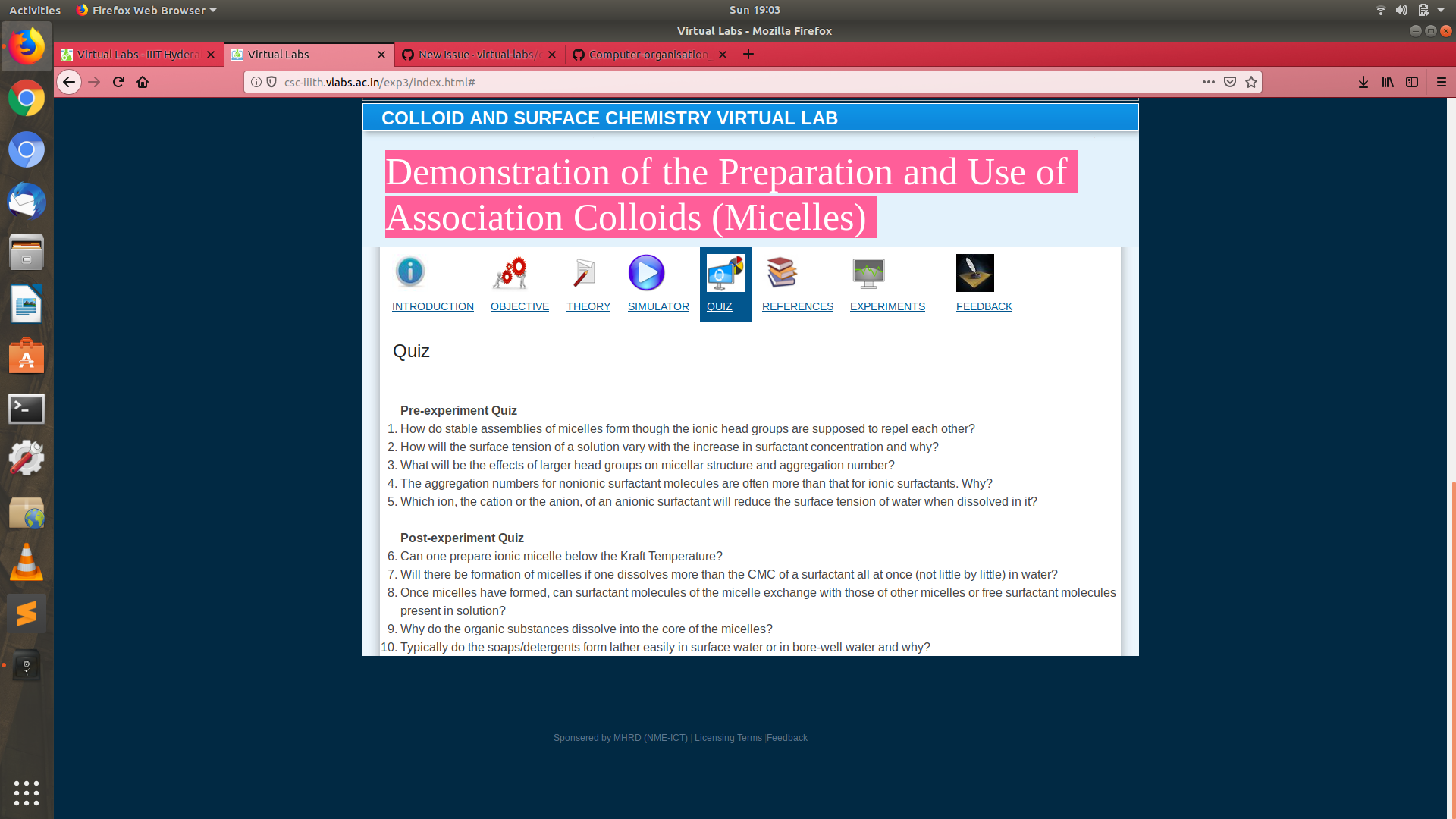Reload the page with the refresh icon
The image size is (1456, 819).
(118, 82)
